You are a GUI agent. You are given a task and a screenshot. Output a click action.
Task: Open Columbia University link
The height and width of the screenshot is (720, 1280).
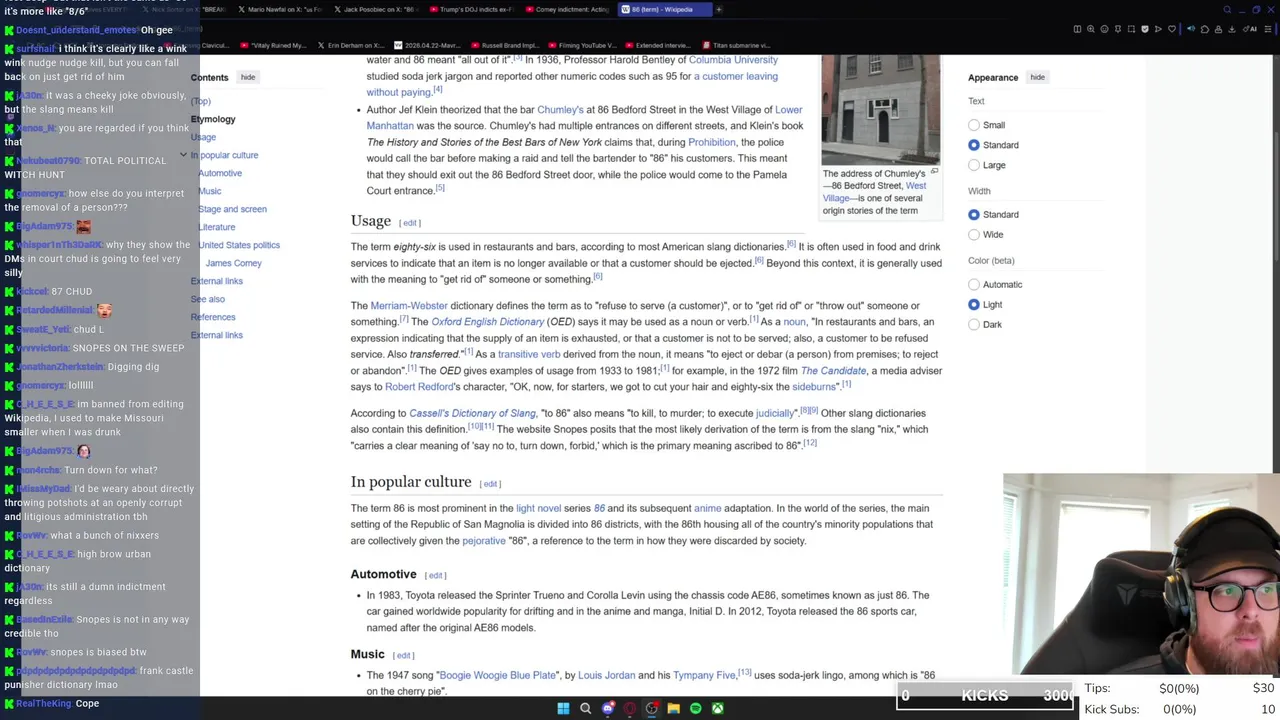tap(733, 60)
